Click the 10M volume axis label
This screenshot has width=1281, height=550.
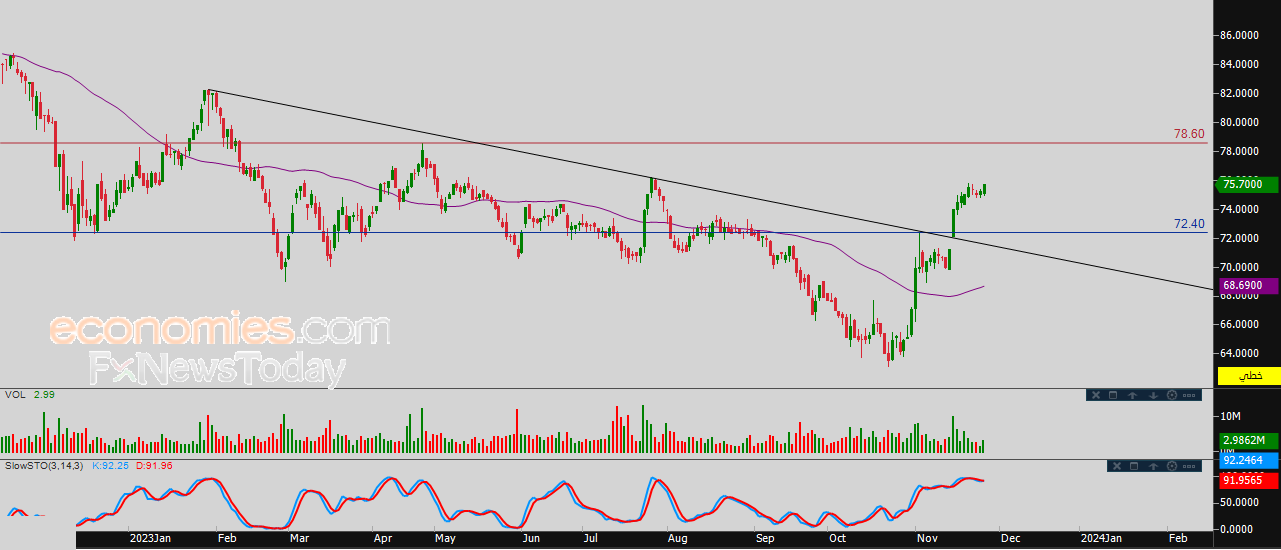coord(1230,416)
